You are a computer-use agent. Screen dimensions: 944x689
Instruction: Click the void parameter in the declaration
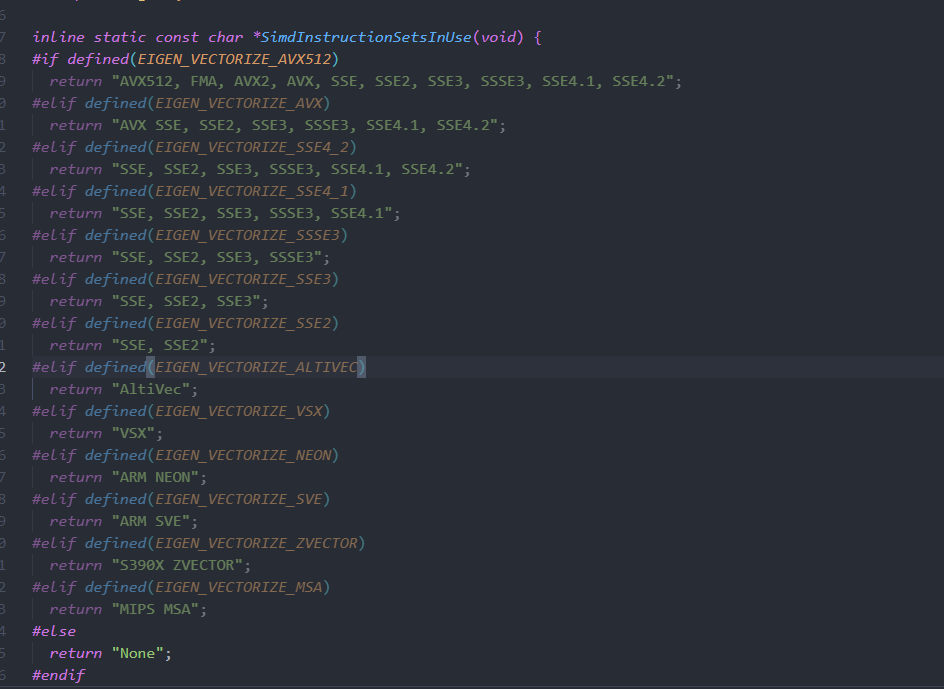click(498, 37)
